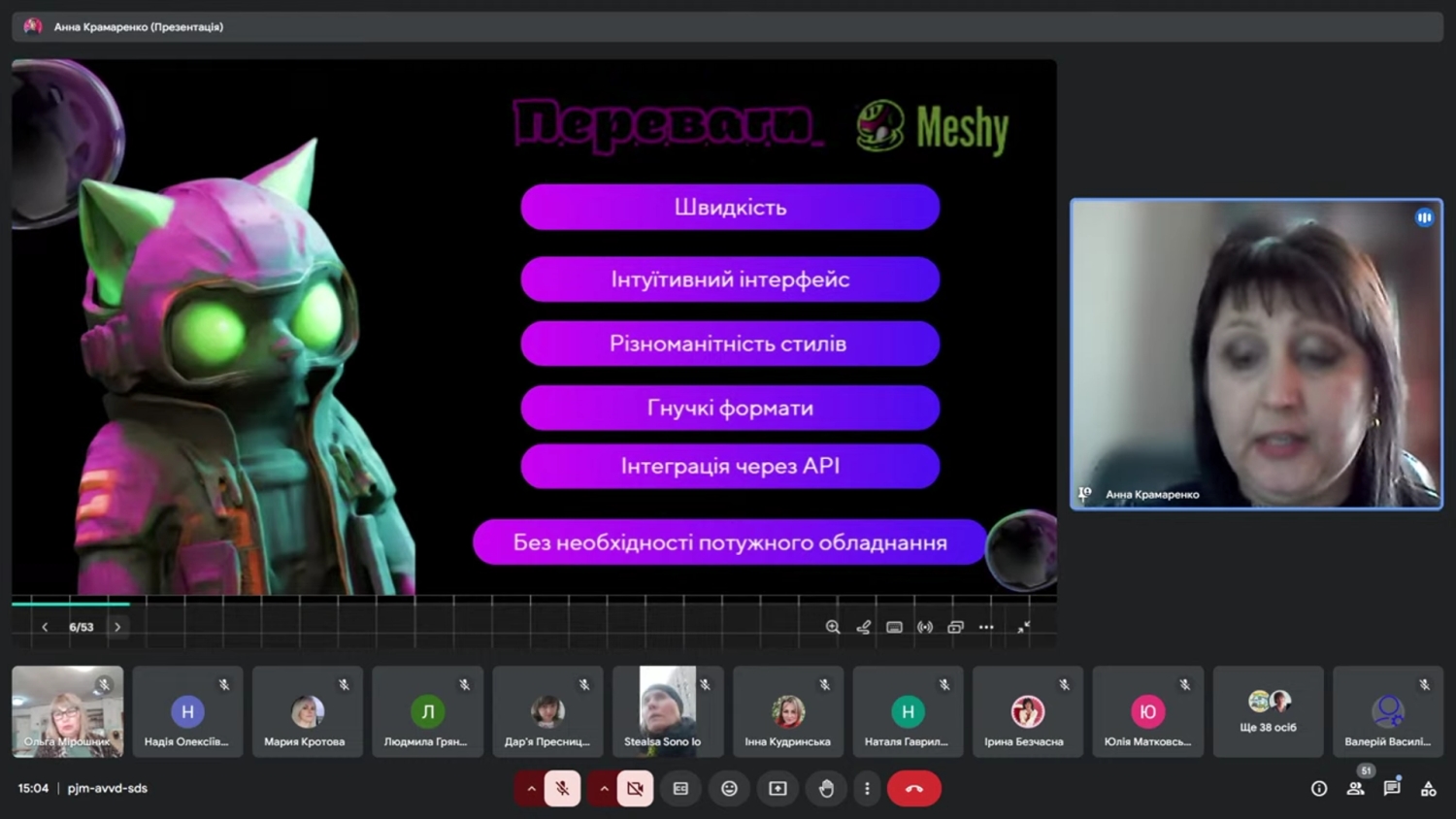Click the slide progress bar
1456x819 pixels.
point(534,604)
